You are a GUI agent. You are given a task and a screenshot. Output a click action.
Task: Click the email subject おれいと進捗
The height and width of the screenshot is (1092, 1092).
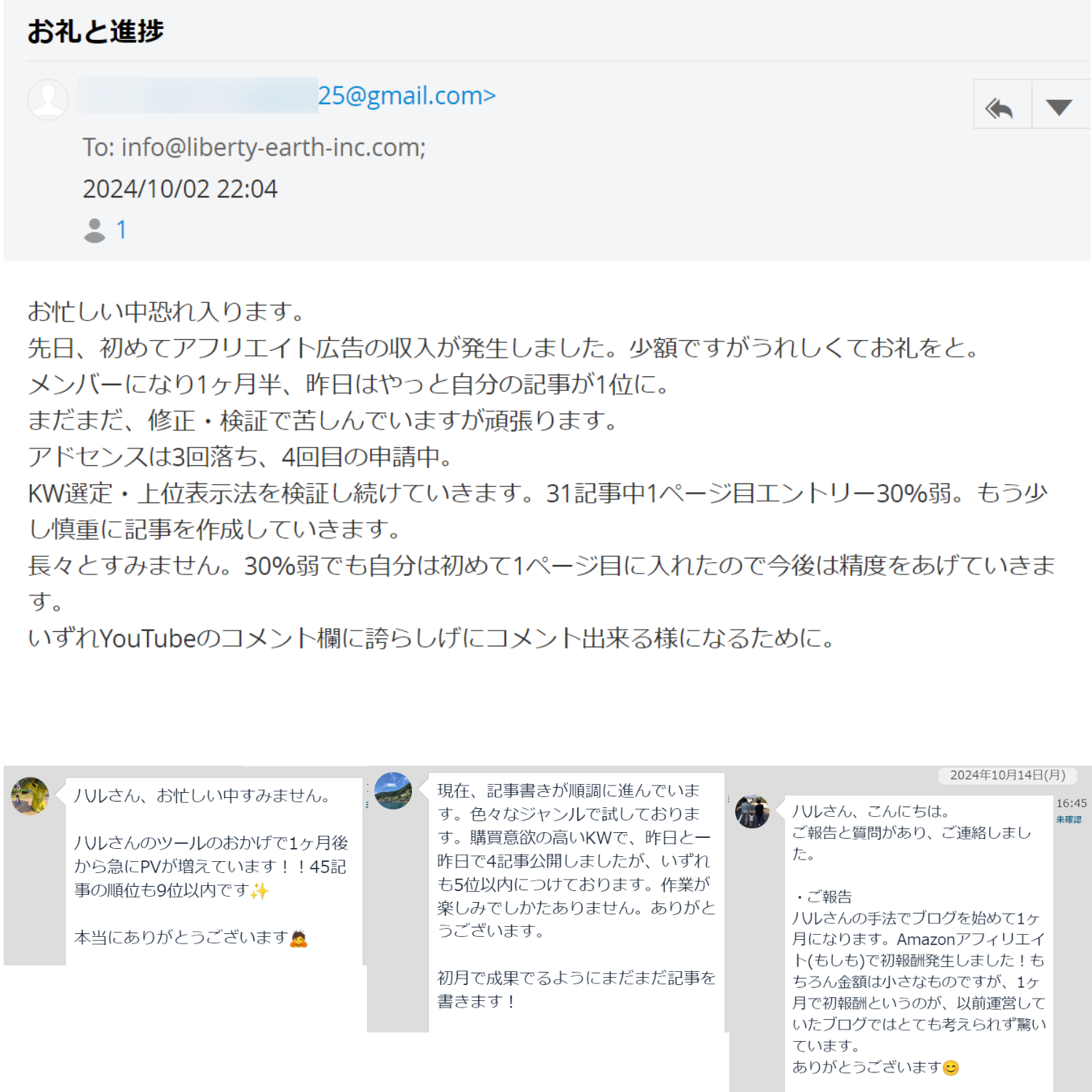point(96,31)
